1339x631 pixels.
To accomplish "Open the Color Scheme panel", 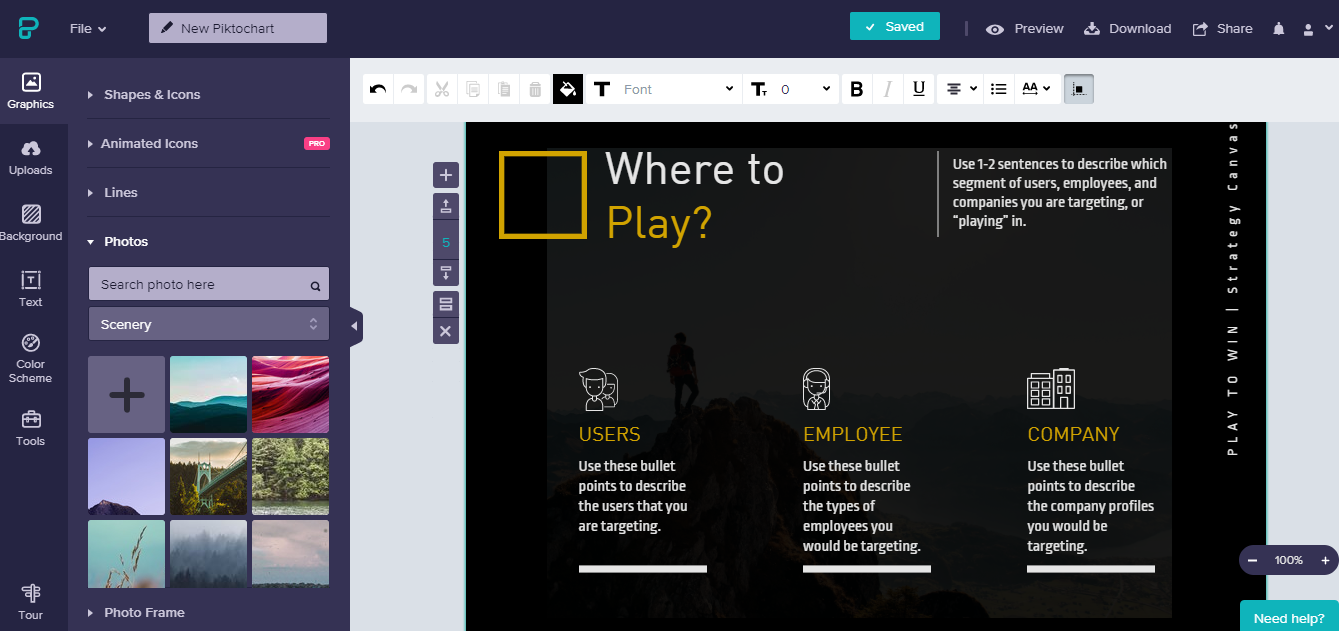I will tap(31, 358).
